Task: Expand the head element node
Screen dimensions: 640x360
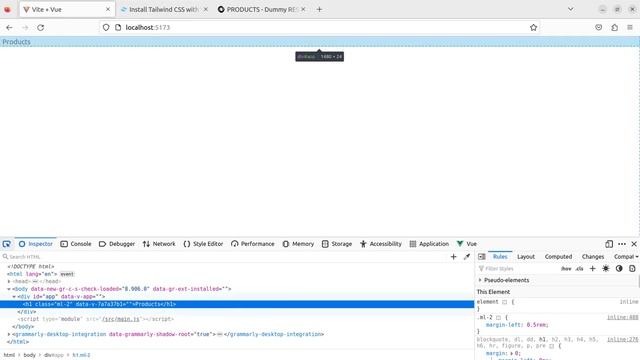Action: tap(9, 282)
